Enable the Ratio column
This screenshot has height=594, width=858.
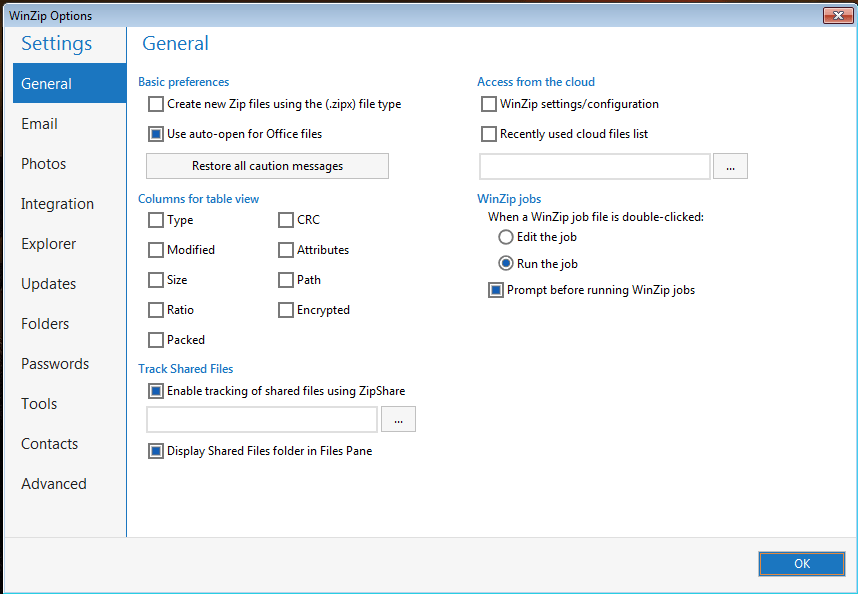156,310
